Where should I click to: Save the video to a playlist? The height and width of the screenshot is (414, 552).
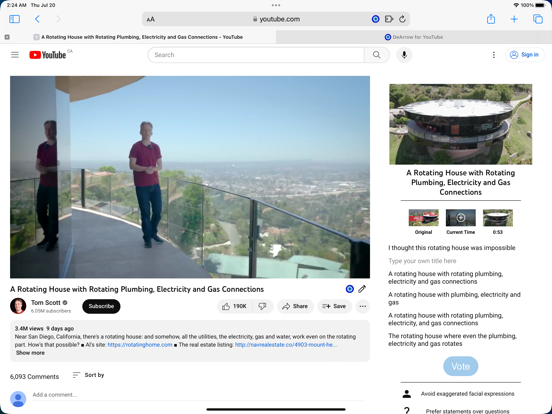click(x=334, y=306)
